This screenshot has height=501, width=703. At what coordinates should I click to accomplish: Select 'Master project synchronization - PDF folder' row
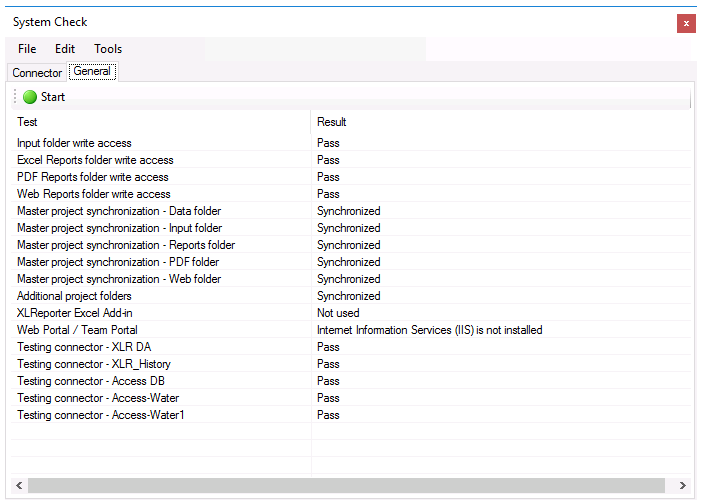pyautogui.click(x=351, y=262)
